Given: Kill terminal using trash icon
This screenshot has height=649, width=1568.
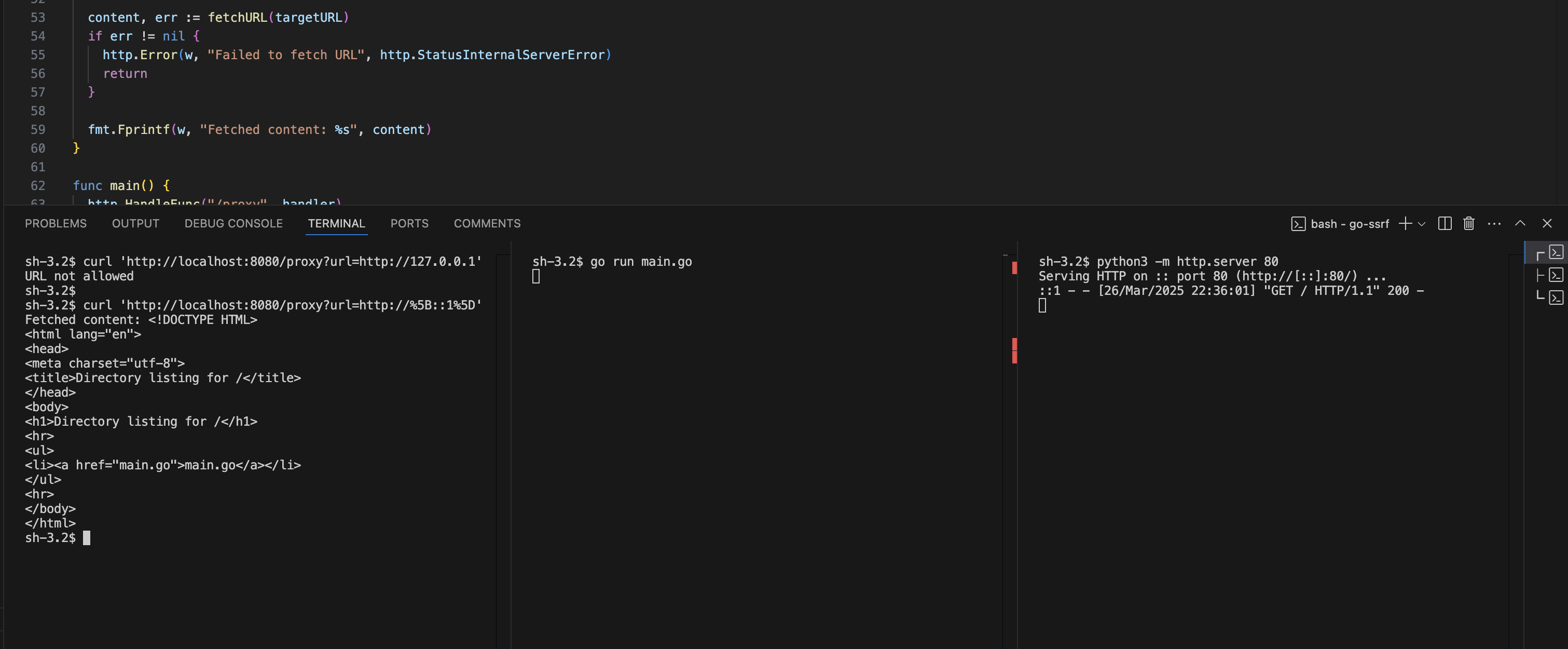Looking at the screenshot, I should 1469,223.
